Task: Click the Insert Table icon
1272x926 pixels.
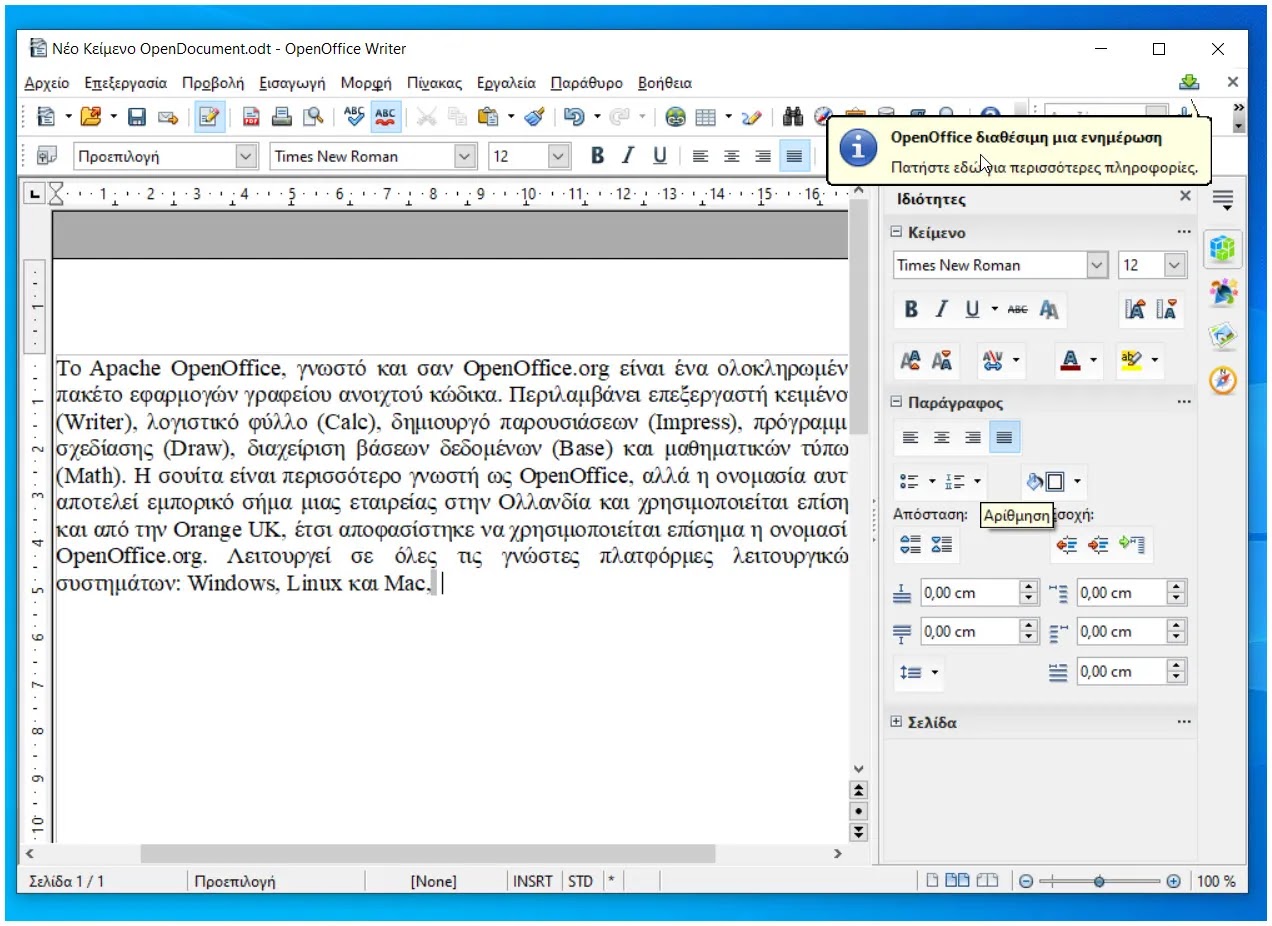Action: pos(706,117)
